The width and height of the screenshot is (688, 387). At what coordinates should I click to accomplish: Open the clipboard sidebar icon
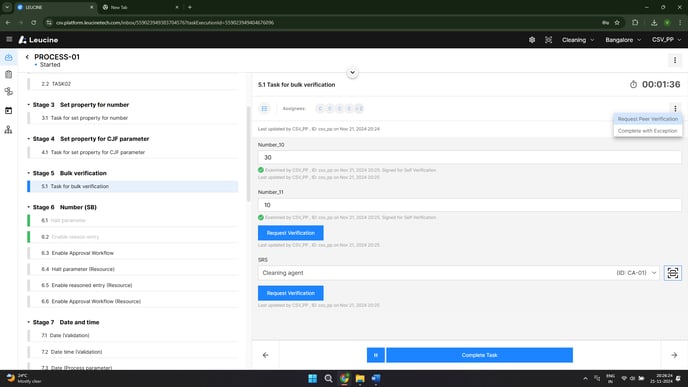click(x=8, y=74)
